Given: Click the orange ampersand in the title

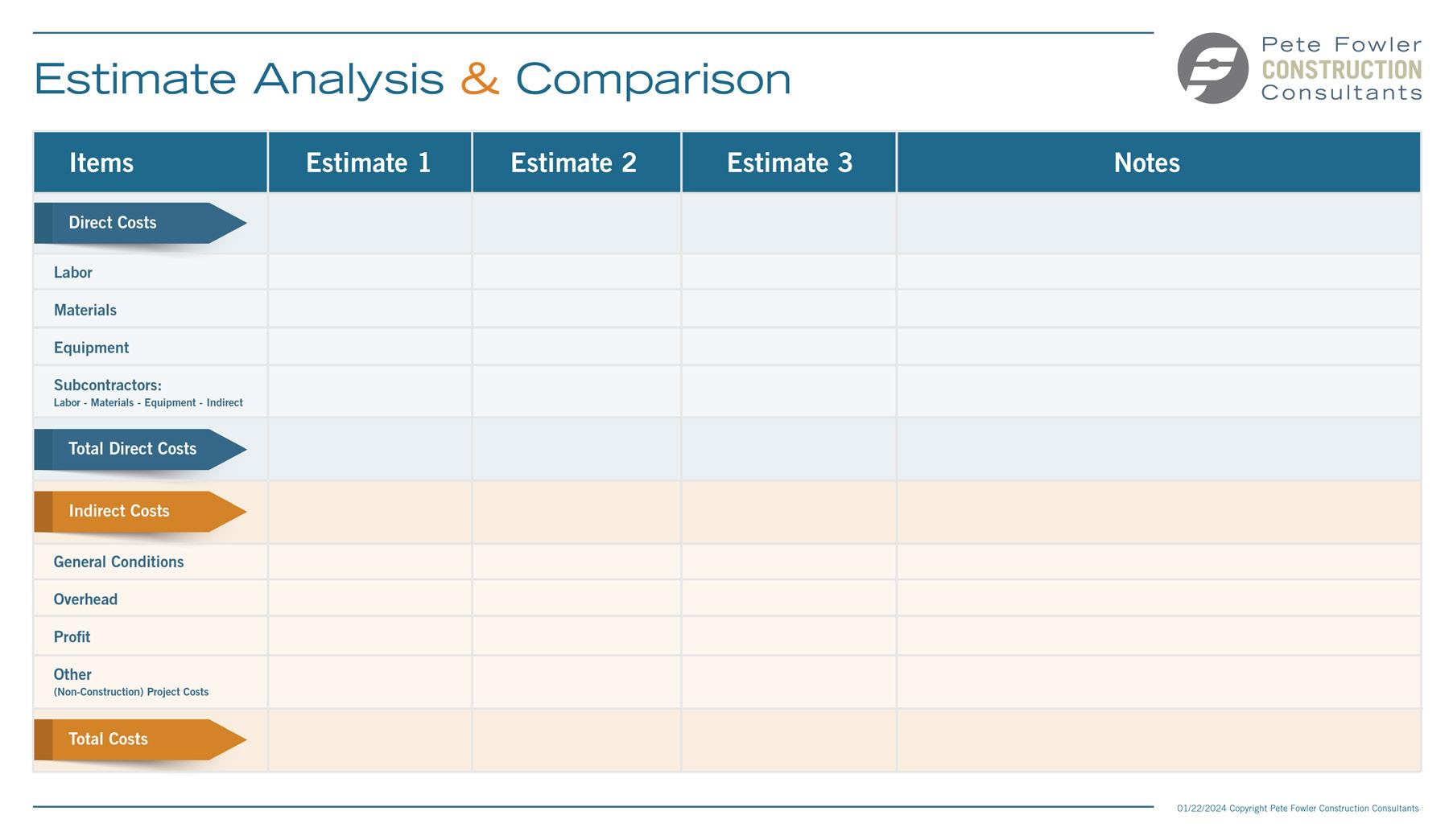Looking at the screenshot, I should (480, 79).
